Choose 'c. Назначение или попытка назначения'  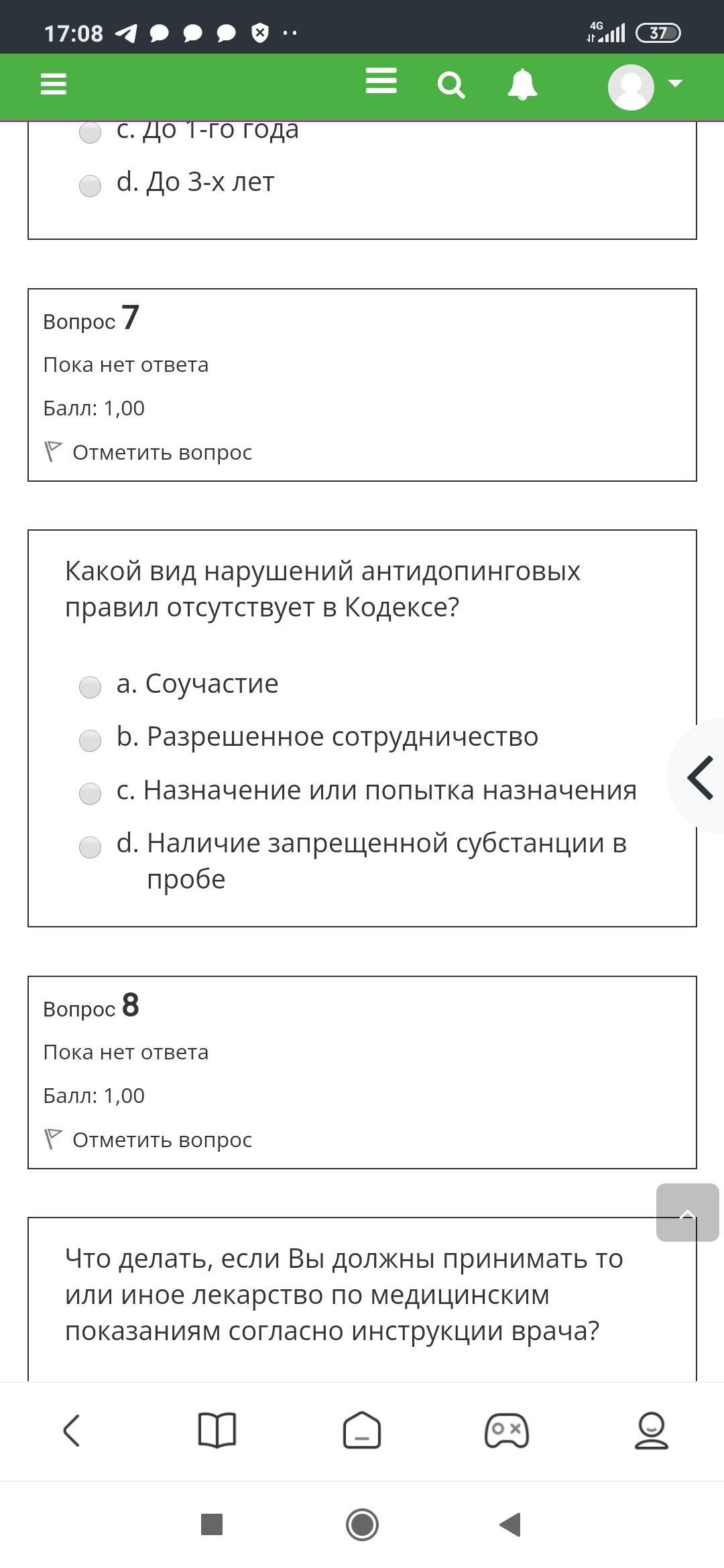tap(90, 793)
